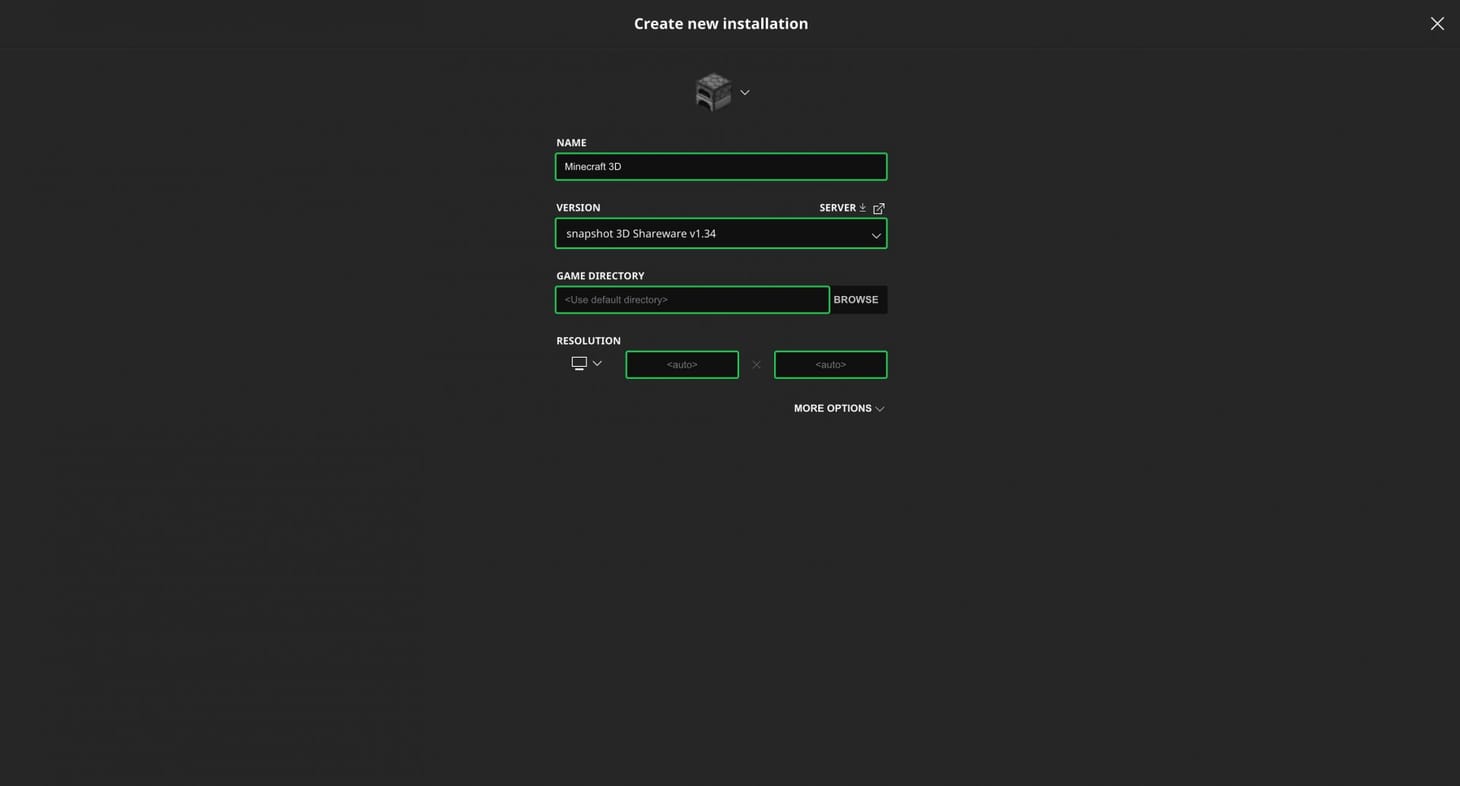The image size is (1460, 786).
Task: Close the Create new installation dialog
Action: 1437,22
